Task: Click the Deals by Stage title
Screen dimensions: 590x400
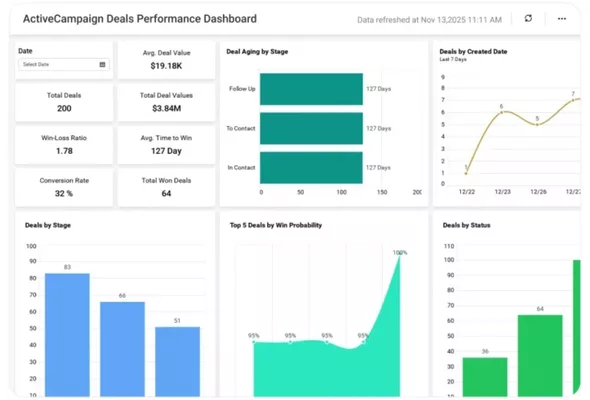Action: coord(48,225)
